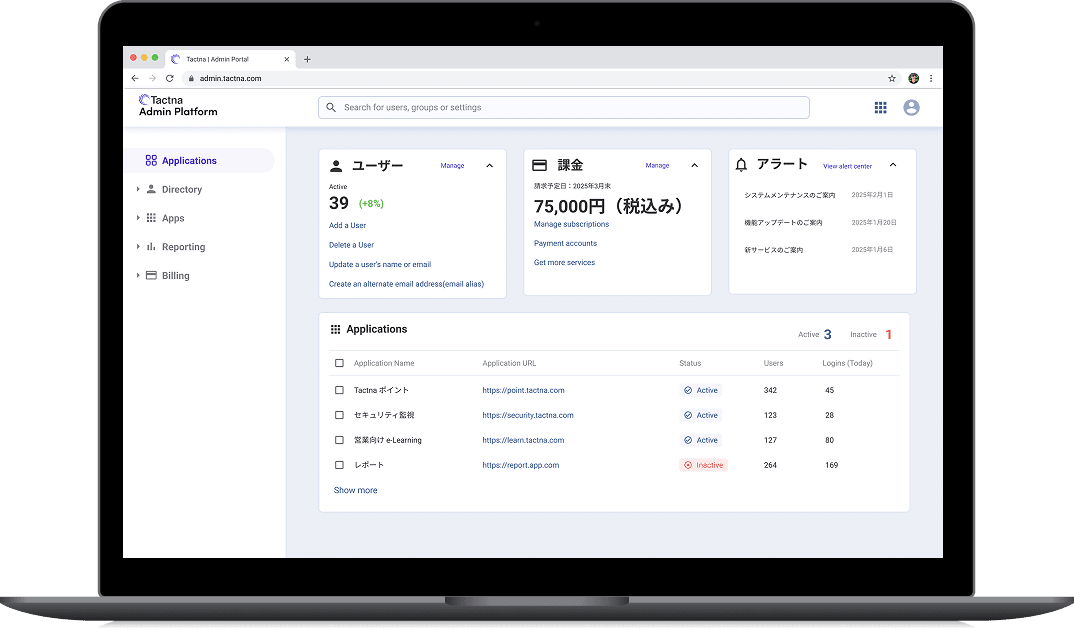
Task: Click the Inactive status badge for レポート
Action: [x=703, y=465]
